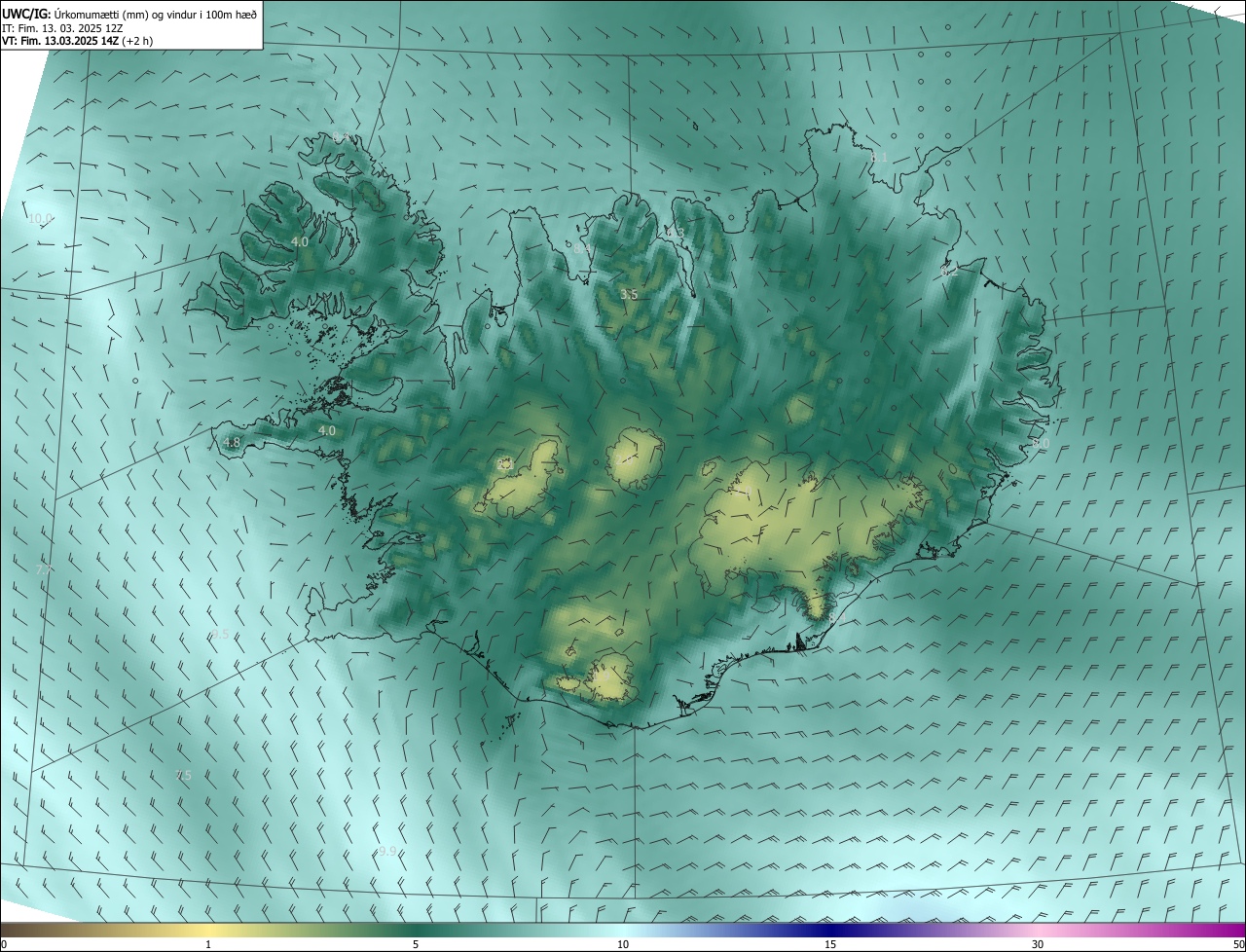Click the '9.5' map value label
1246x952 pixels.
click(220, 635)
